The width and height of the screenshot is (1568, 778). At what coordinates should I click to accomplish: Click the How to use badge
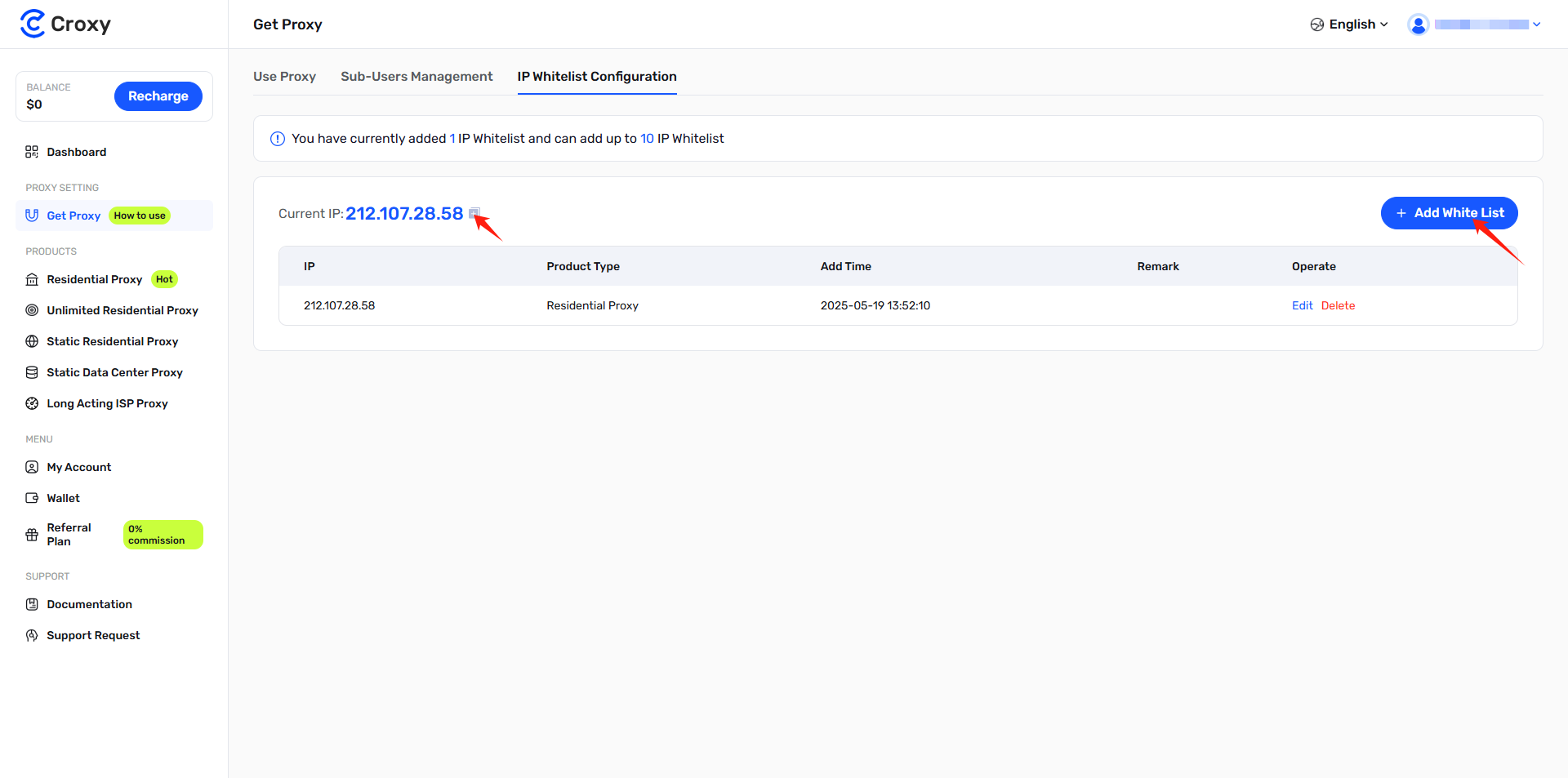pyautogui.click(x=140, y=216)
